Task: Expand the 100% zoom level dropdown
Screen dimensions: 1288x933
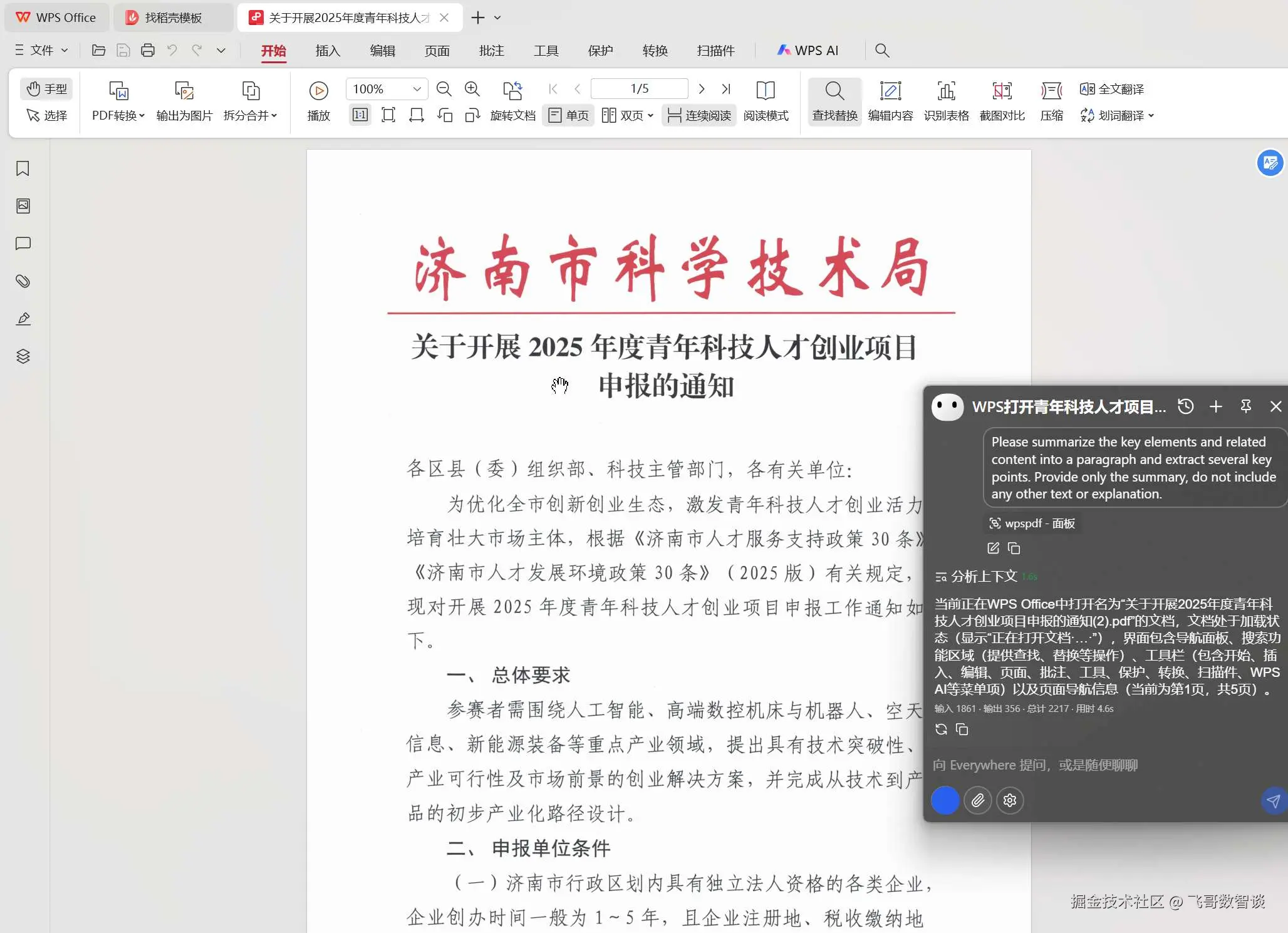Action: [x=417, y=89]
